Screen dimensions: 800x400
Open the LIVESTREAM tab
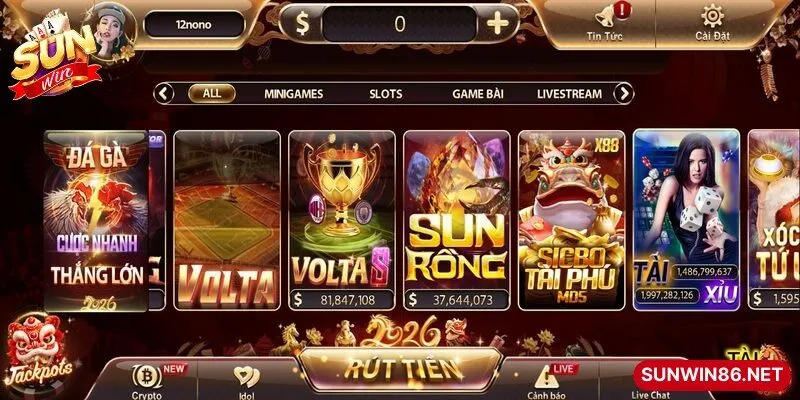click(569, 94)
